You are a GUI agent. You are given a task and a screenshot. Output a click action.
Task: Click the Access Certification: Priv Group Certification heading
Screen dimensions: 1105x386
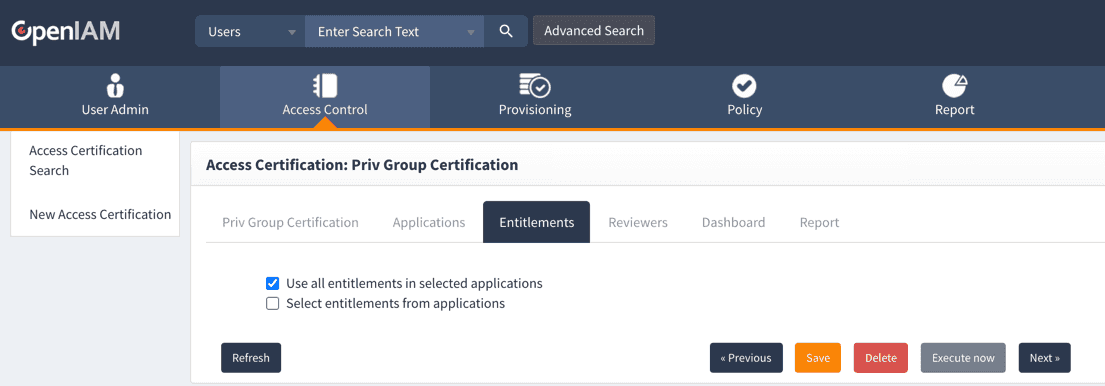coord(362,165)
